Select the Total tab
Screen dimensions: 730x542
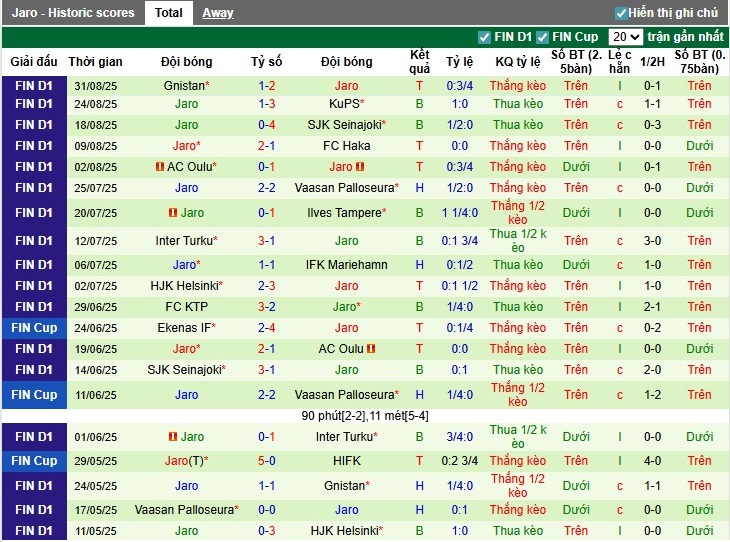click(x=169, y=13)
